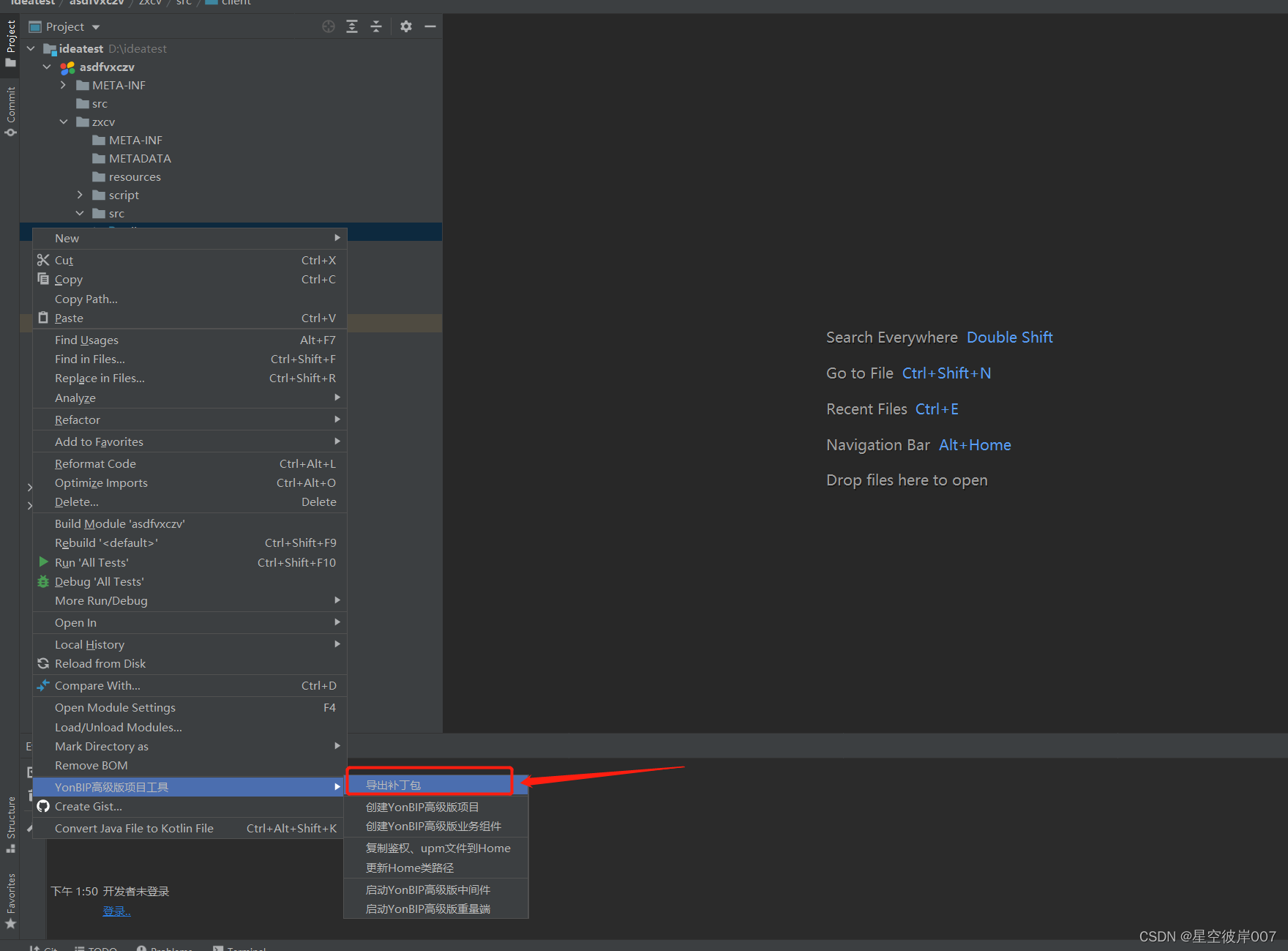Viewport: 1288px width, 951px height.
Task: Select Create Gist... GitHub entry
Action: coord(190,806)
